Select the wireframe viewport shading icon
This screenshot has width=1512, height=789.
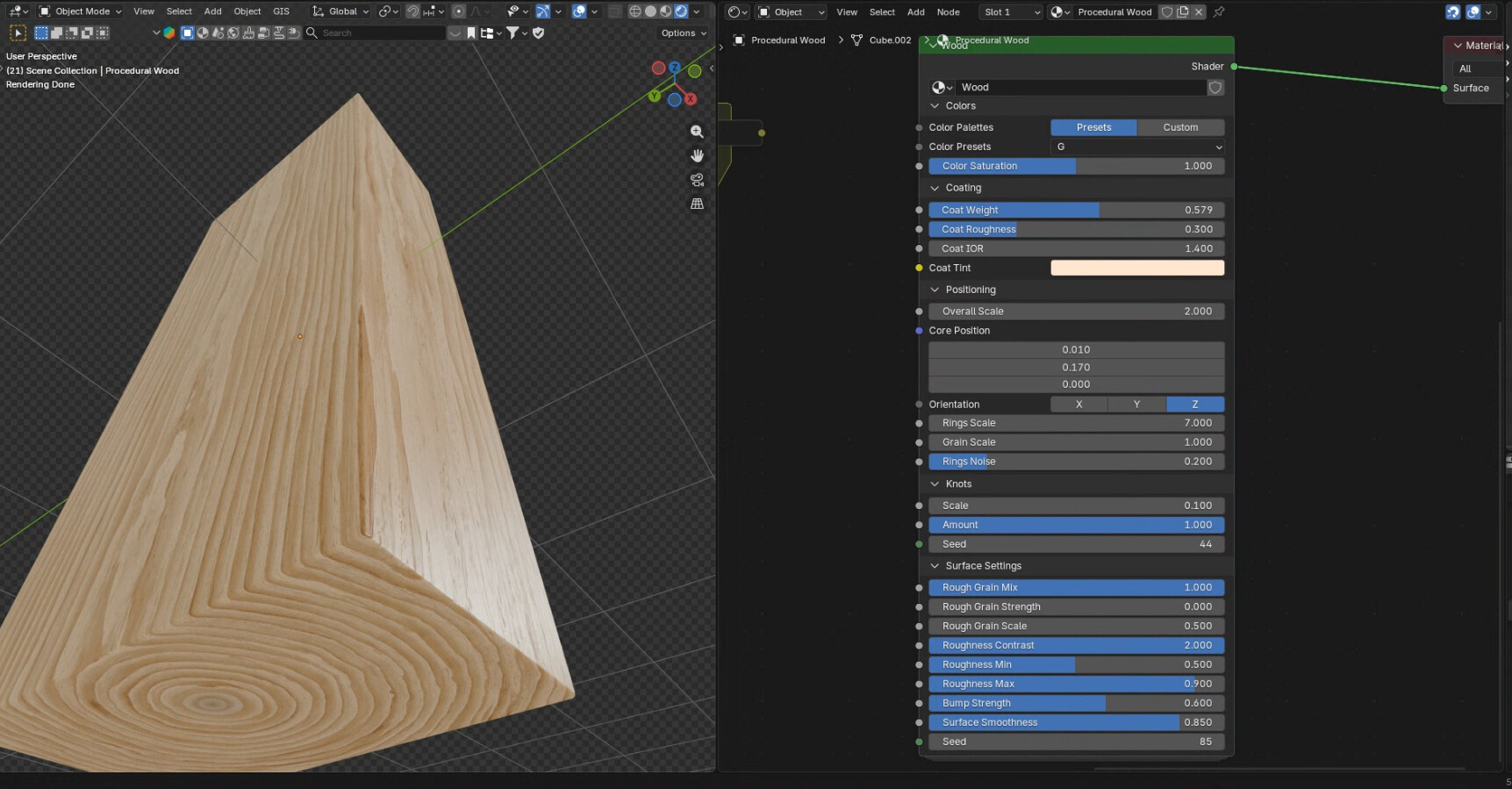[635, 11]
